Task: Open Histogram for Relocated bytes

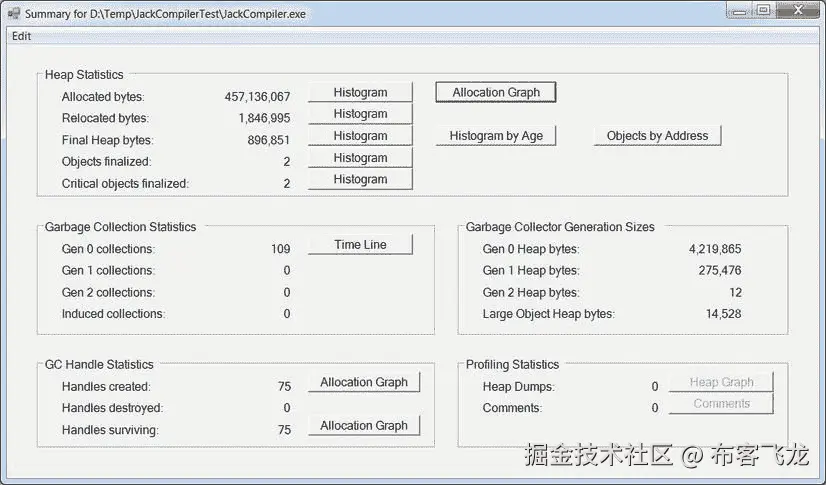Action: pos(360,114)
